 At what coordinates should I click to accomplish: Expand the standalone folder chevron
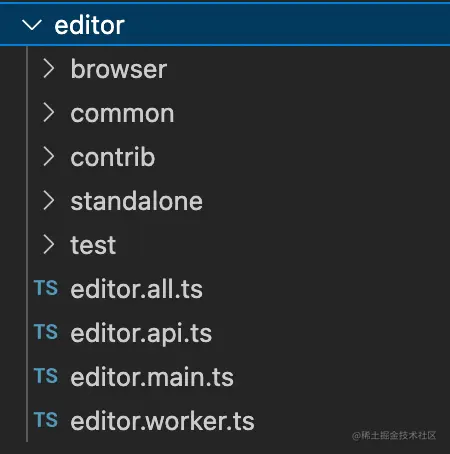[x=49, y=201]
